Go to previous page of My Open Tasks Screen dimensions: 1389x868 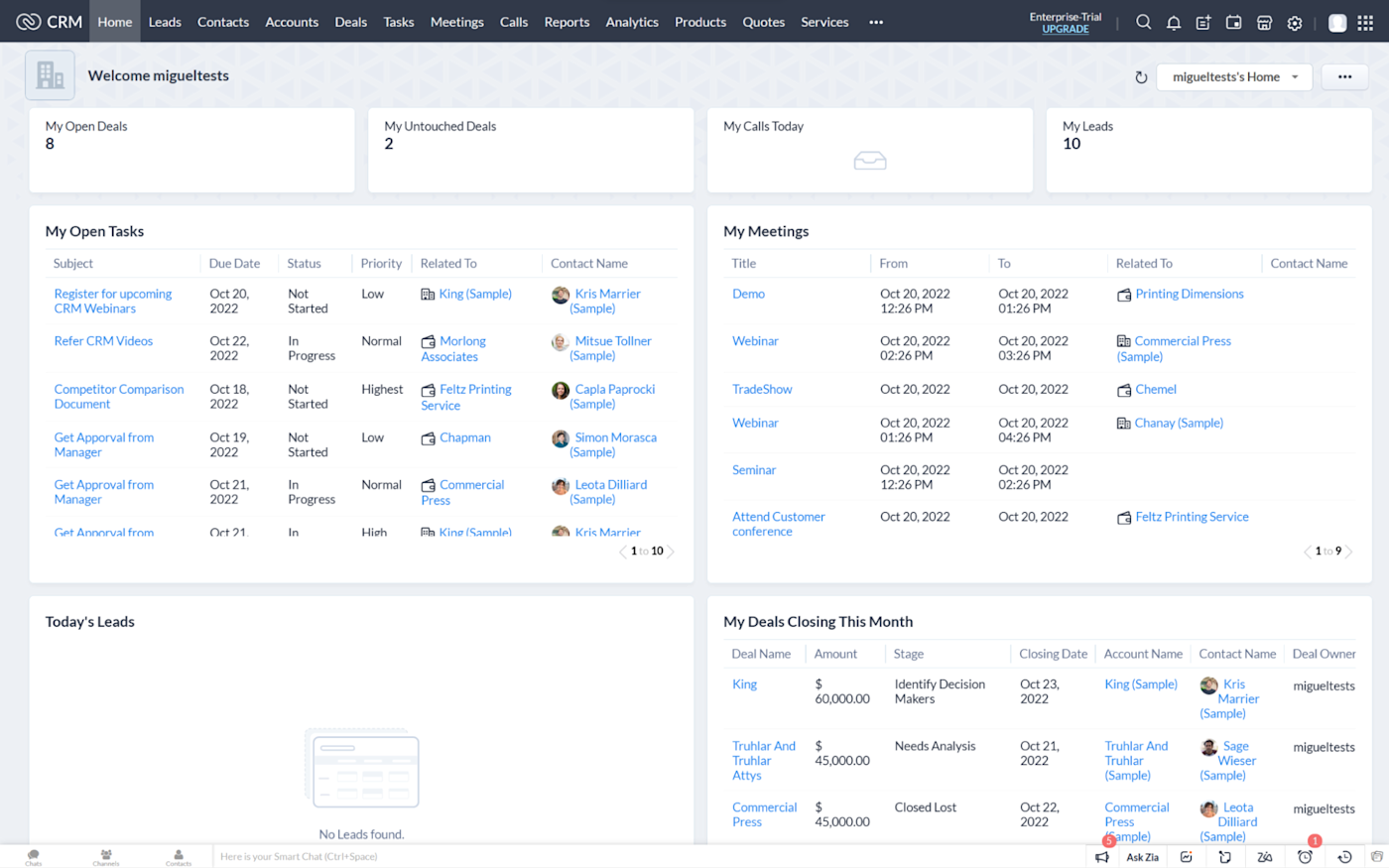623,552
